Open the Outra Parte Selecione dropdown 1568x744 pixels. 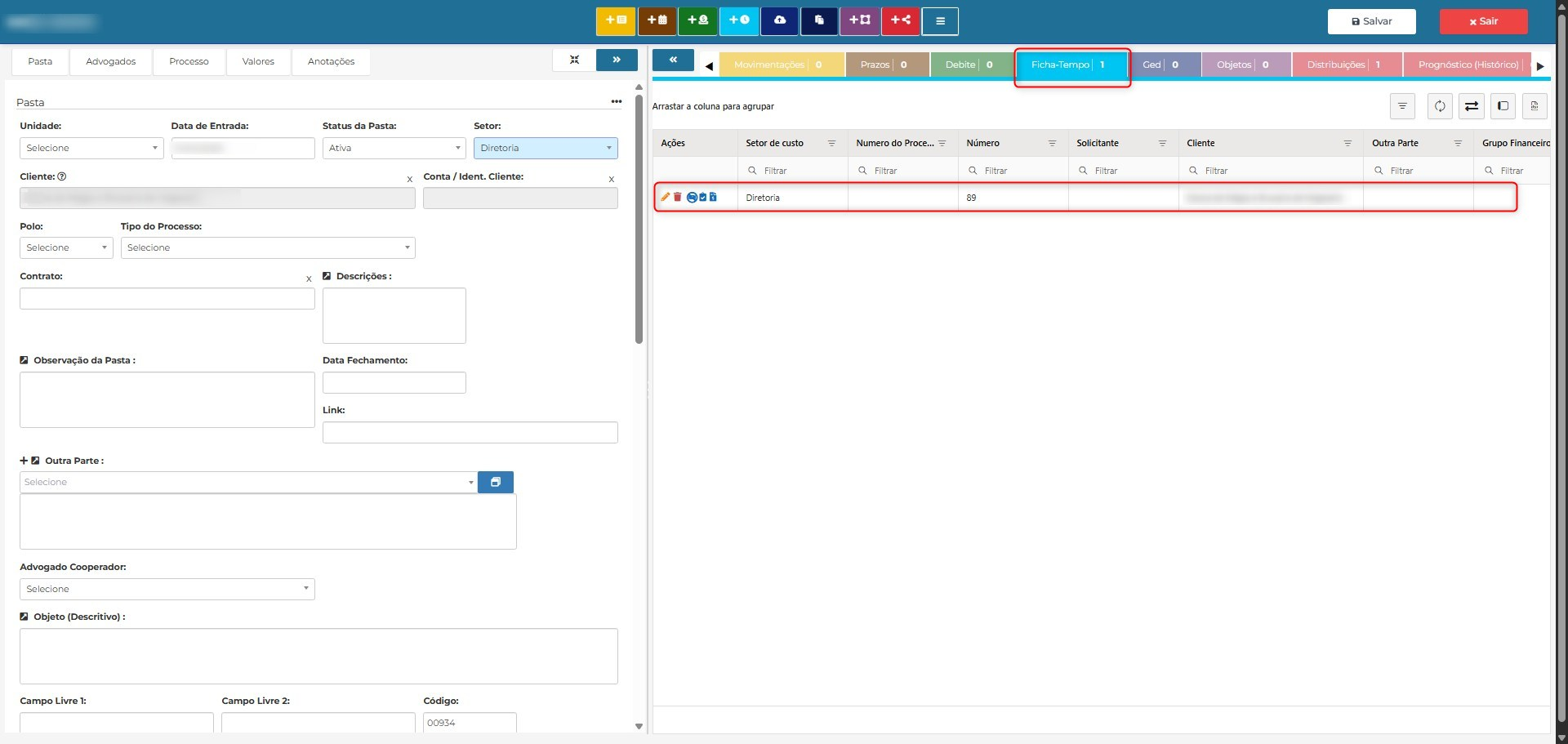tap(248, 482)
